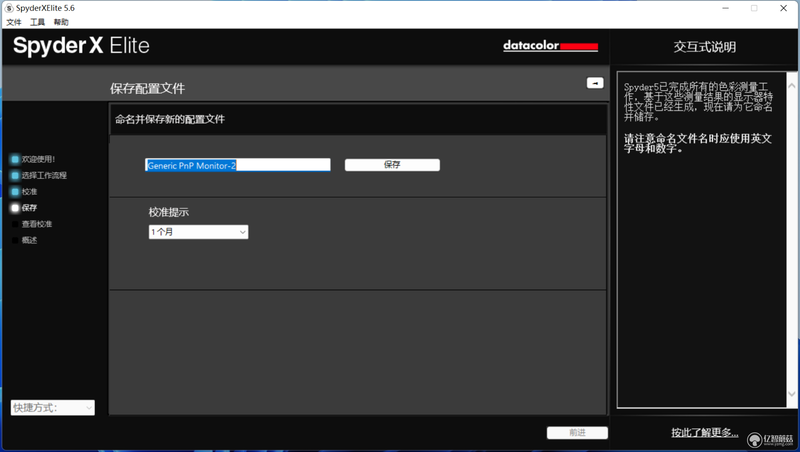The width and height of the screenshot is (800, 452).
Task: Close the SpyderXElite window
Action: pyautogui.click(x=783, y=8)
